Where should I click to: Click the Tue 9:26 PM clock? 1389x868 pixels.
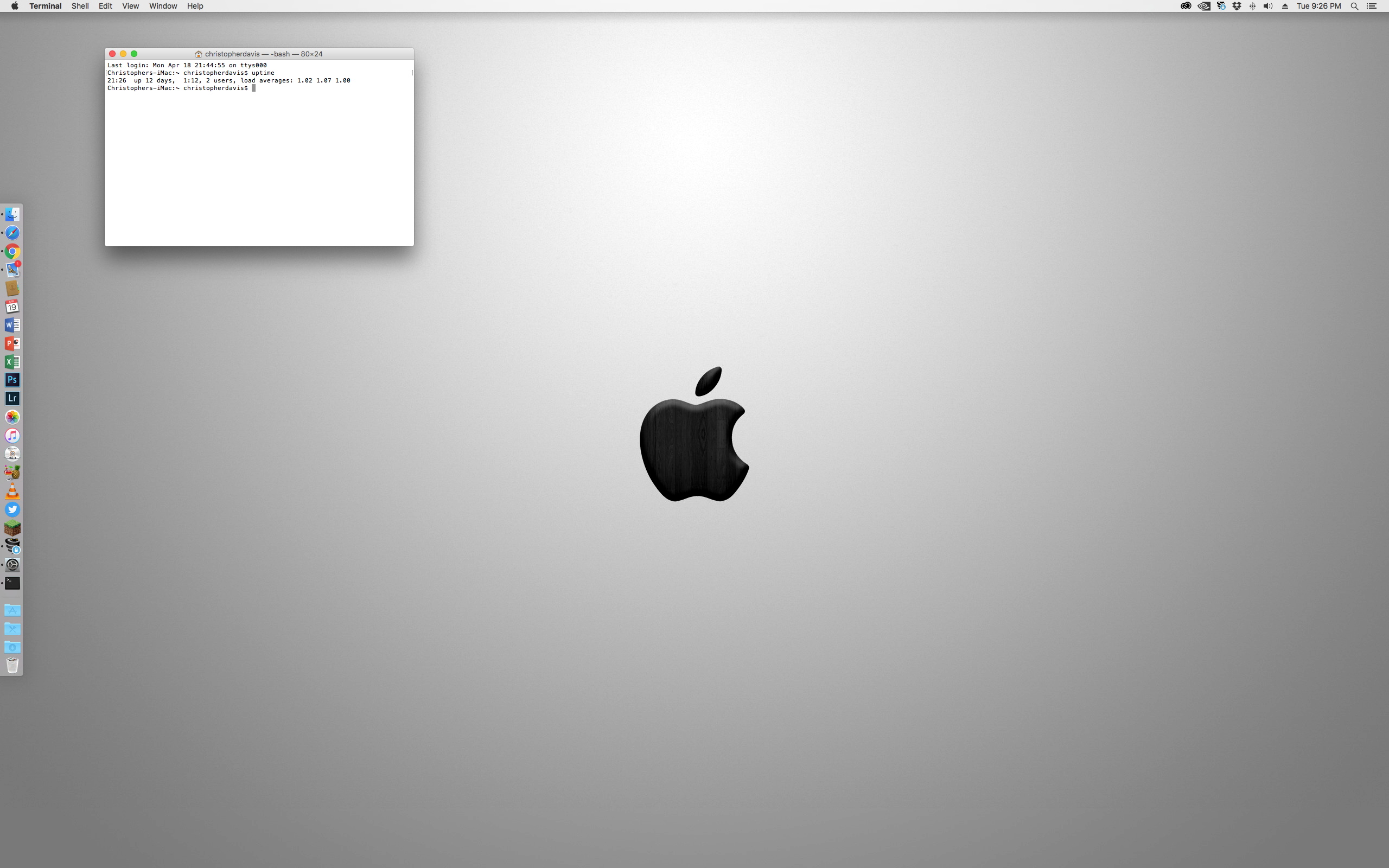tap(1318, 6)
